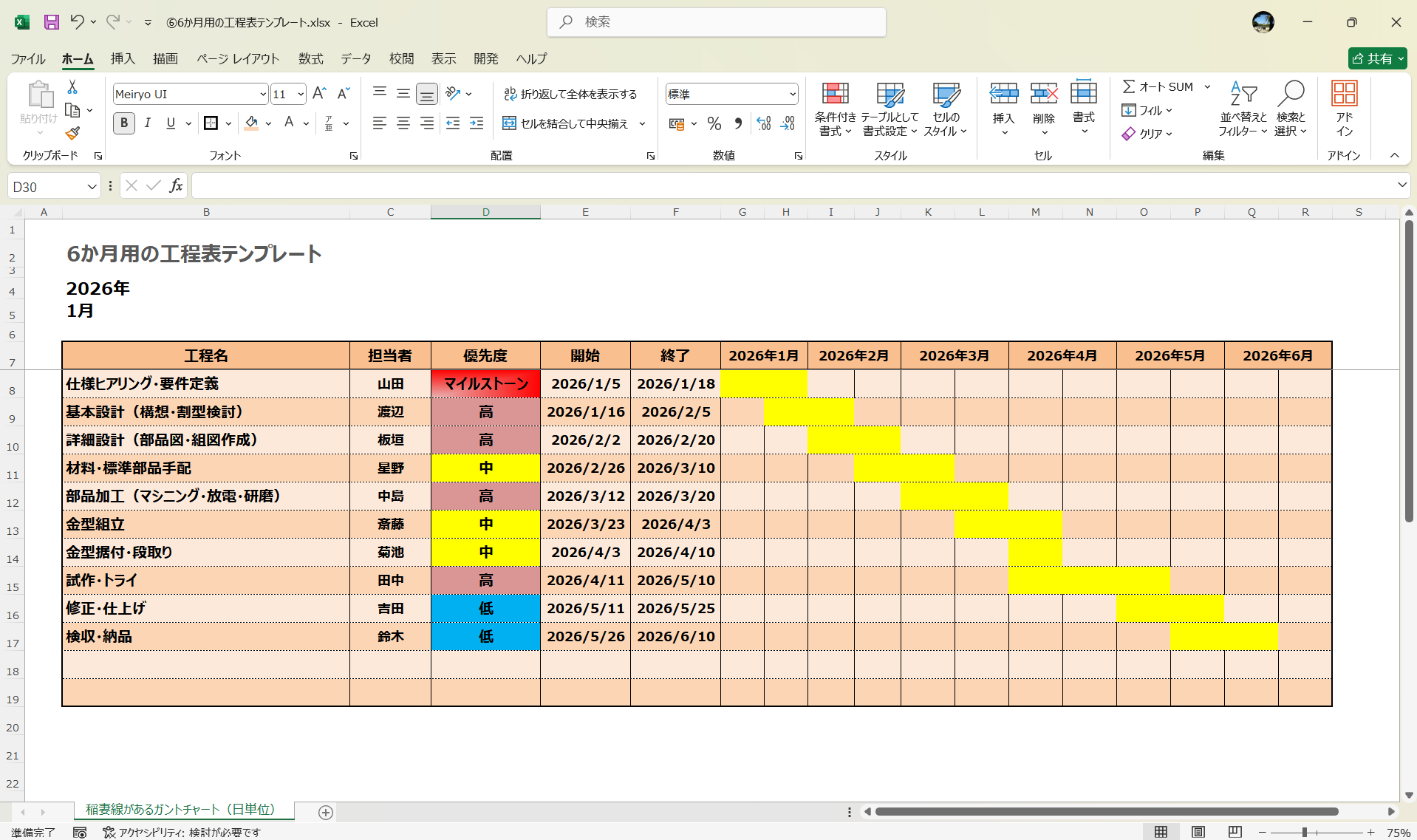This screenshot has height=840, width=1417.
Task: Apply percent number style
Action: pos(714,123)
